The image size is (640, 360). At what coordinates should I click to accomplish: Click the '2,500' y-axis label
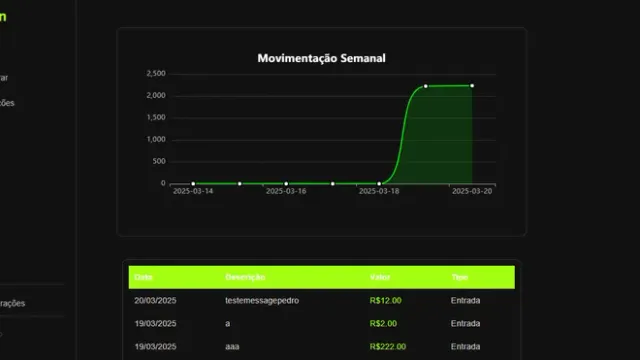coord(156,73)
